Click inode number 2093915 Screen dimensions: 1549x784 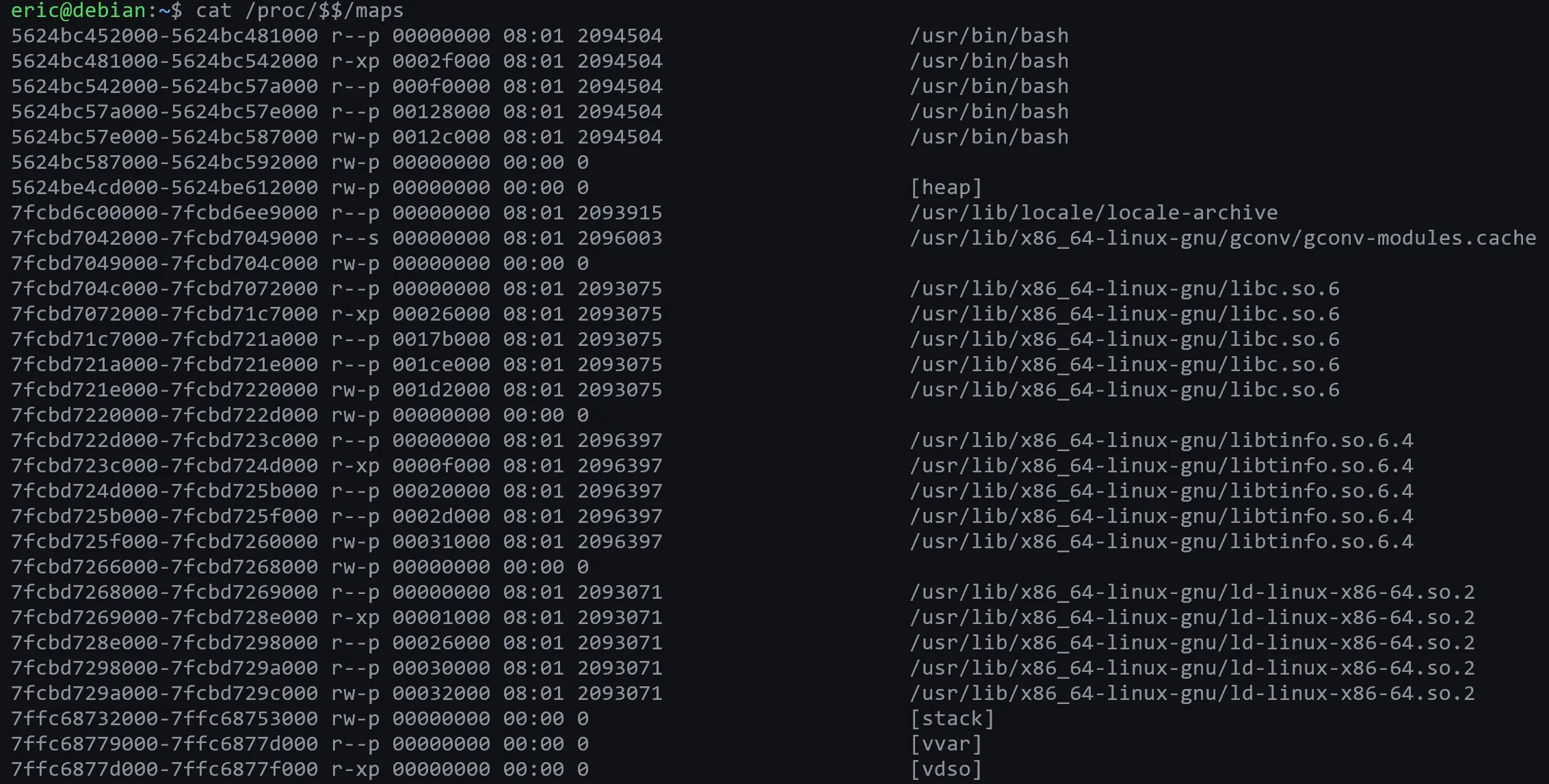tap(619, 213)
